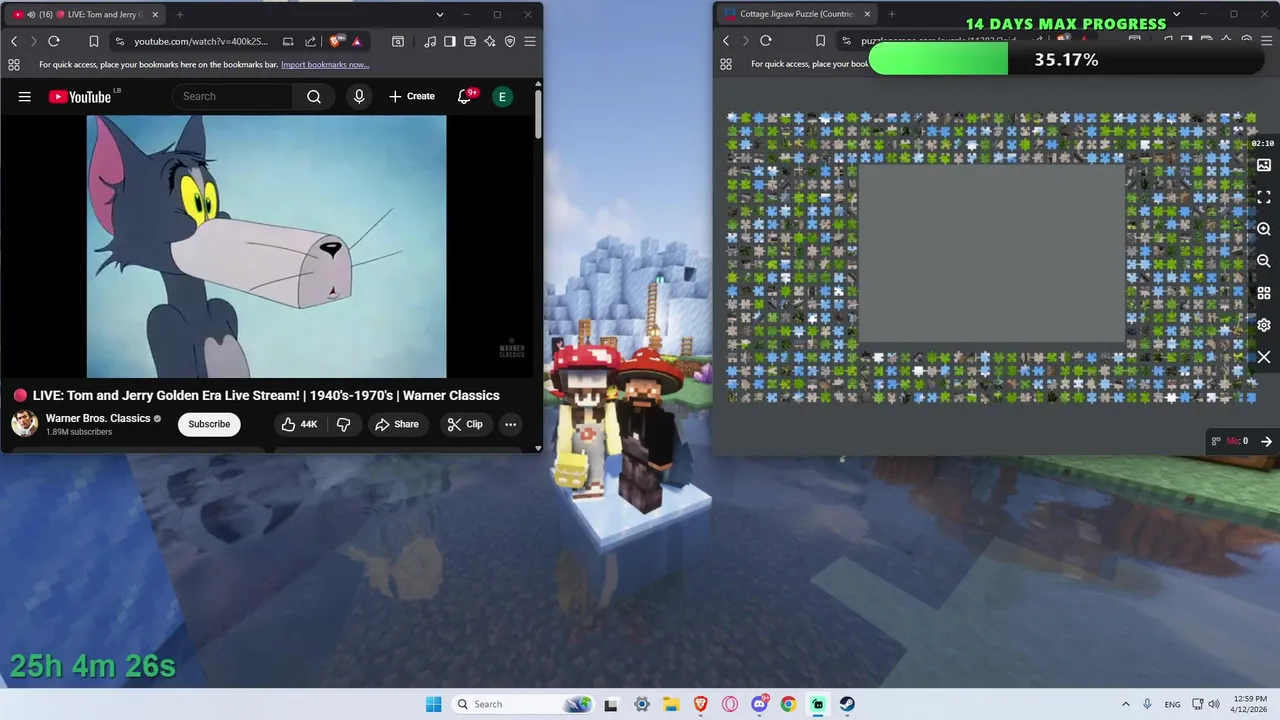
Task: Reload the YouTube page
Action: 54,41
